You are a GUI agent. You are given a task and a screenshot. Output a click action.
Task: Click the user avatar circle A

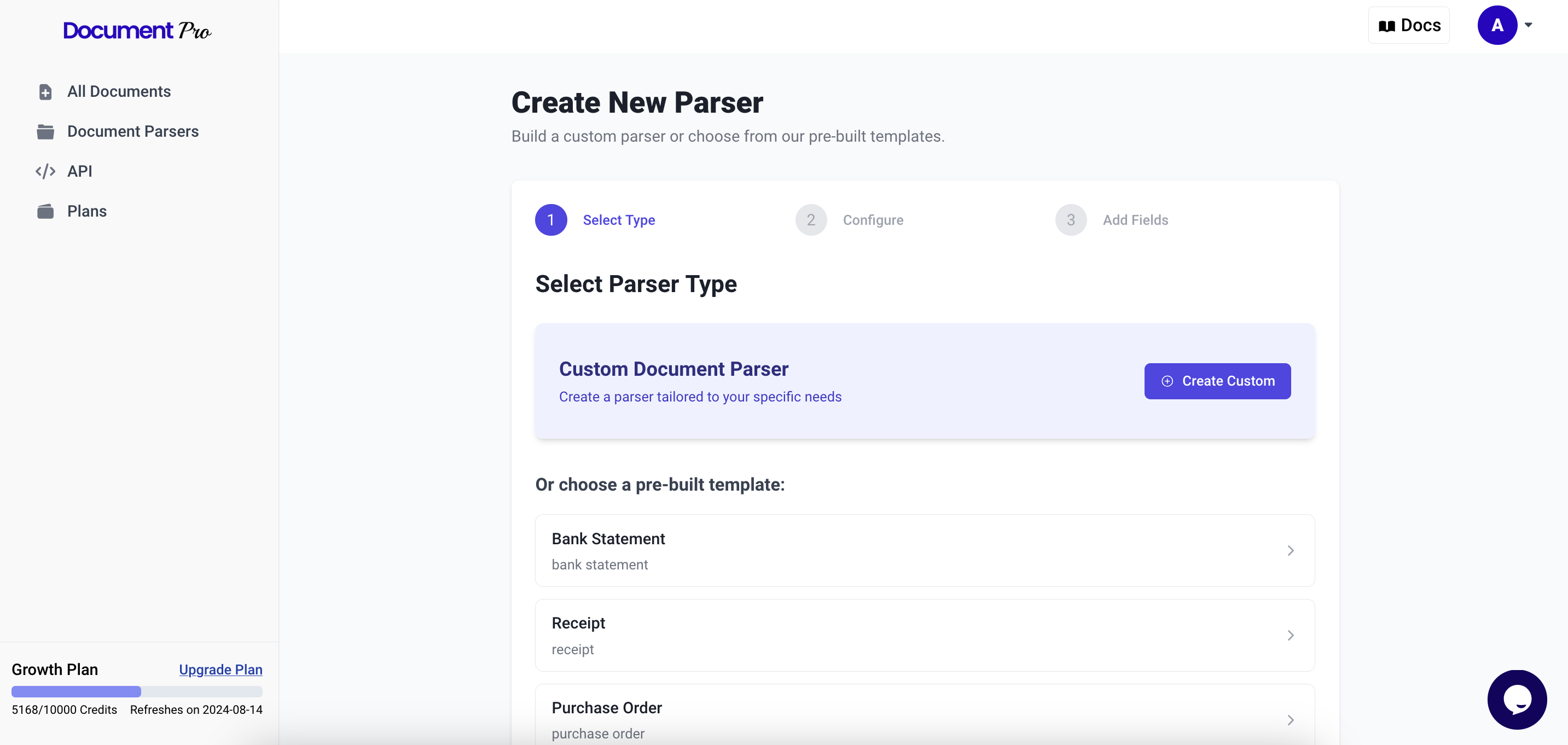[x=1497, y=26]
